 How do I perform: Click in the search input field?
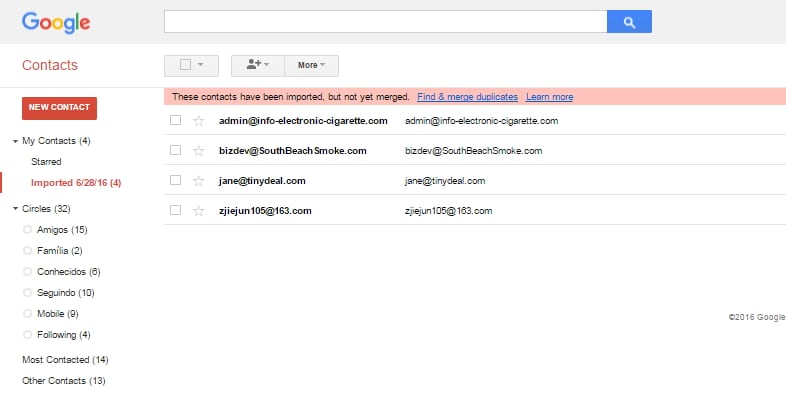pos(385,22)
